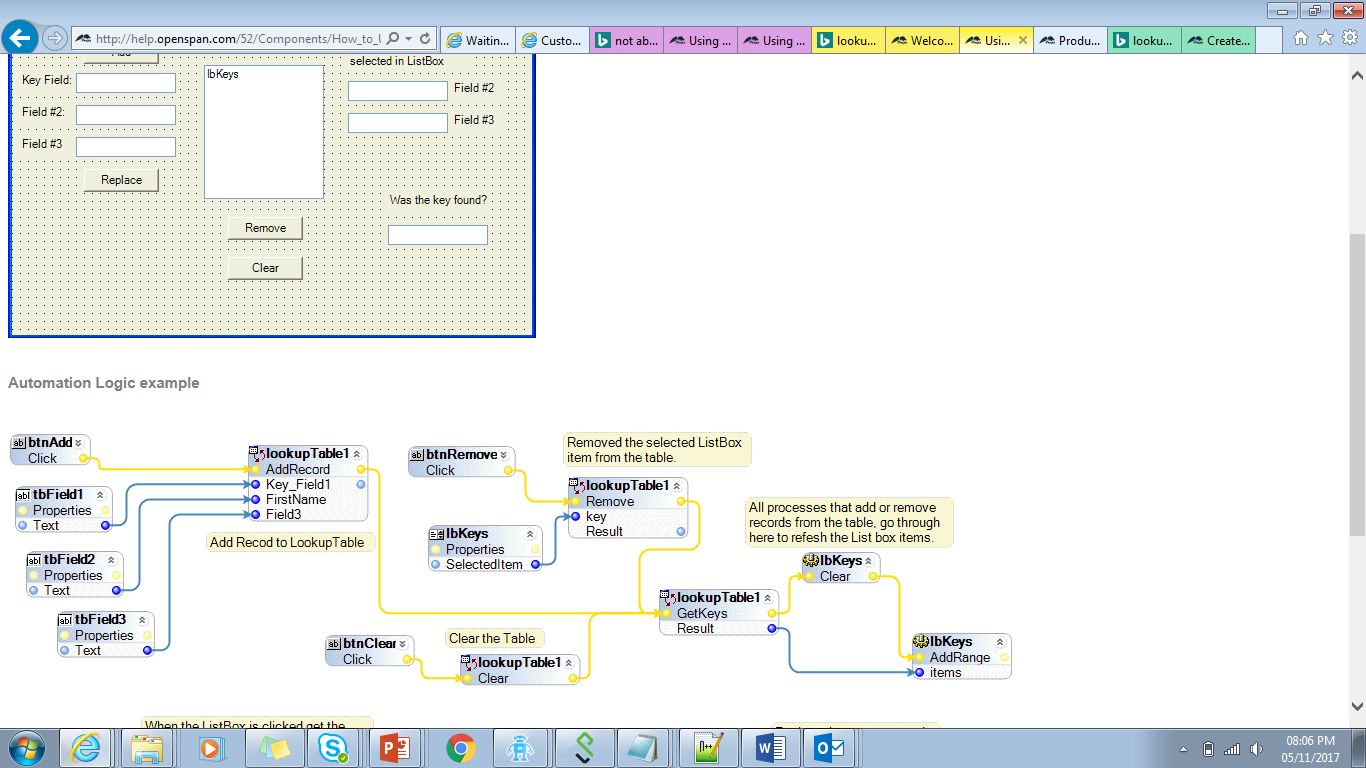Viewport: 1366px width, 768px height.
Task: Click the page scrollbar down arrow
Action: 1357,705
